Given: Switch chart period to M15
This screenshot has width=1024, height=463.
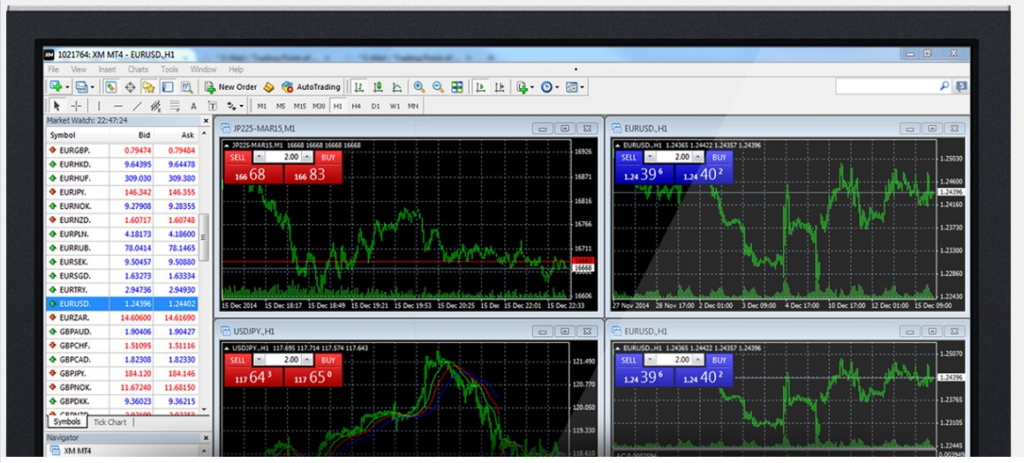Looking at the screenshot, I should pyautogui.click(x=299, y=105).
